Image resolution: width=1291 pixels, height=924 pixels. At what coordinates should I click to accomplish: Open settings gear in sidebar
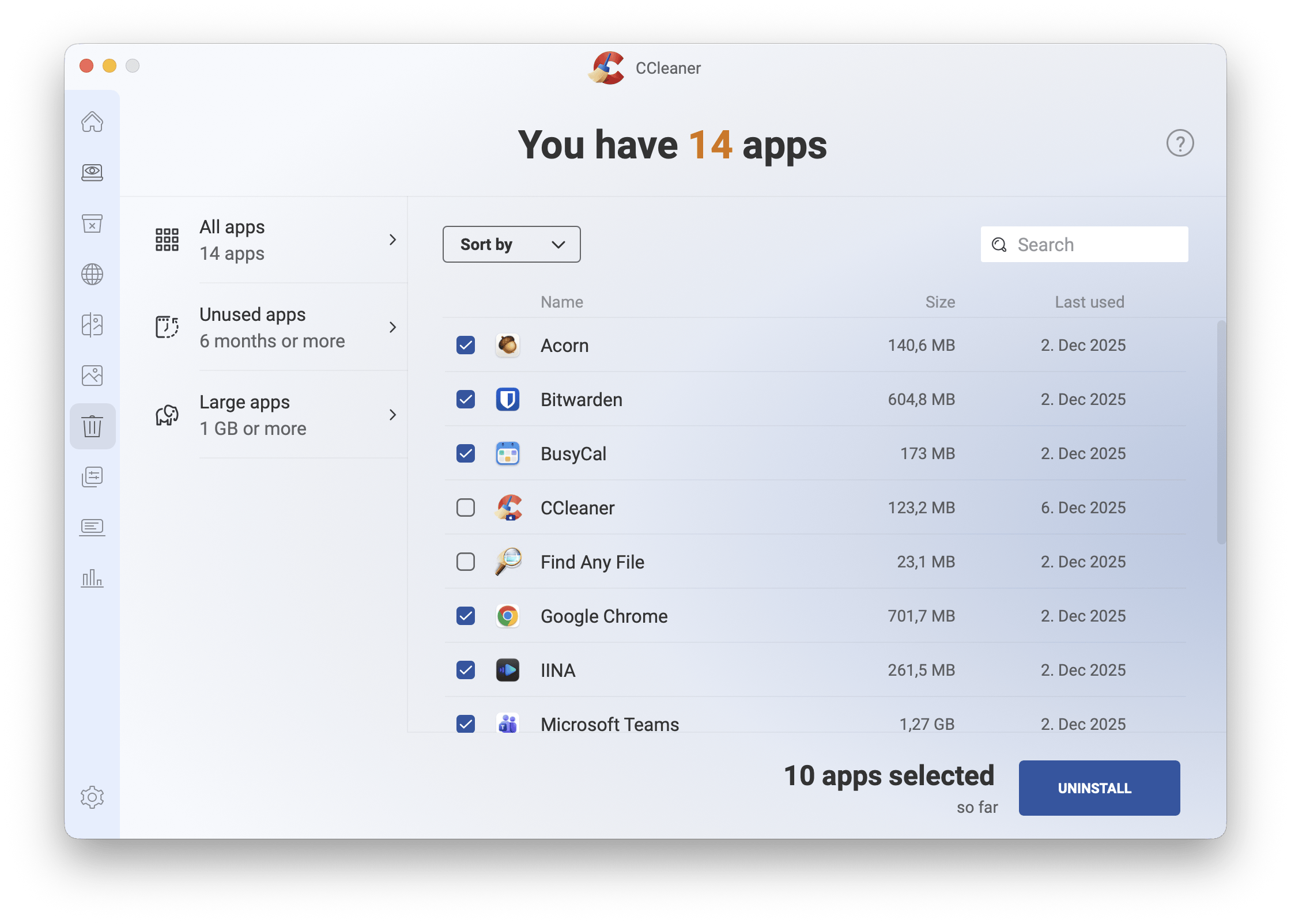click(92, 797)
